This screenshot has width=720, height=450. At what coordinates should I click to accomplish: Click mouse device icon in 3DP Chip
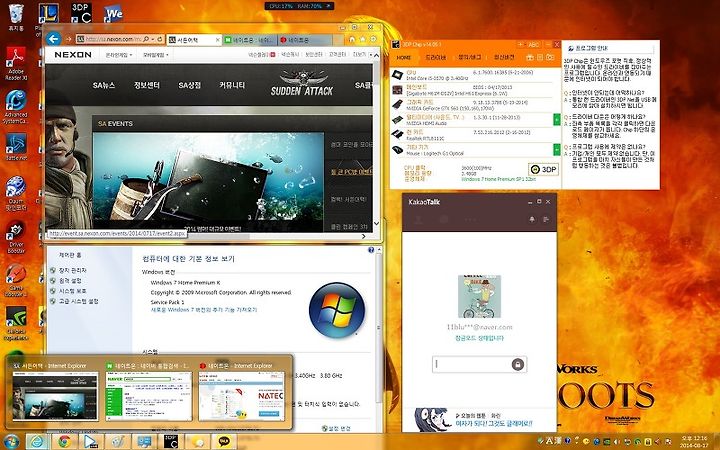397,149
